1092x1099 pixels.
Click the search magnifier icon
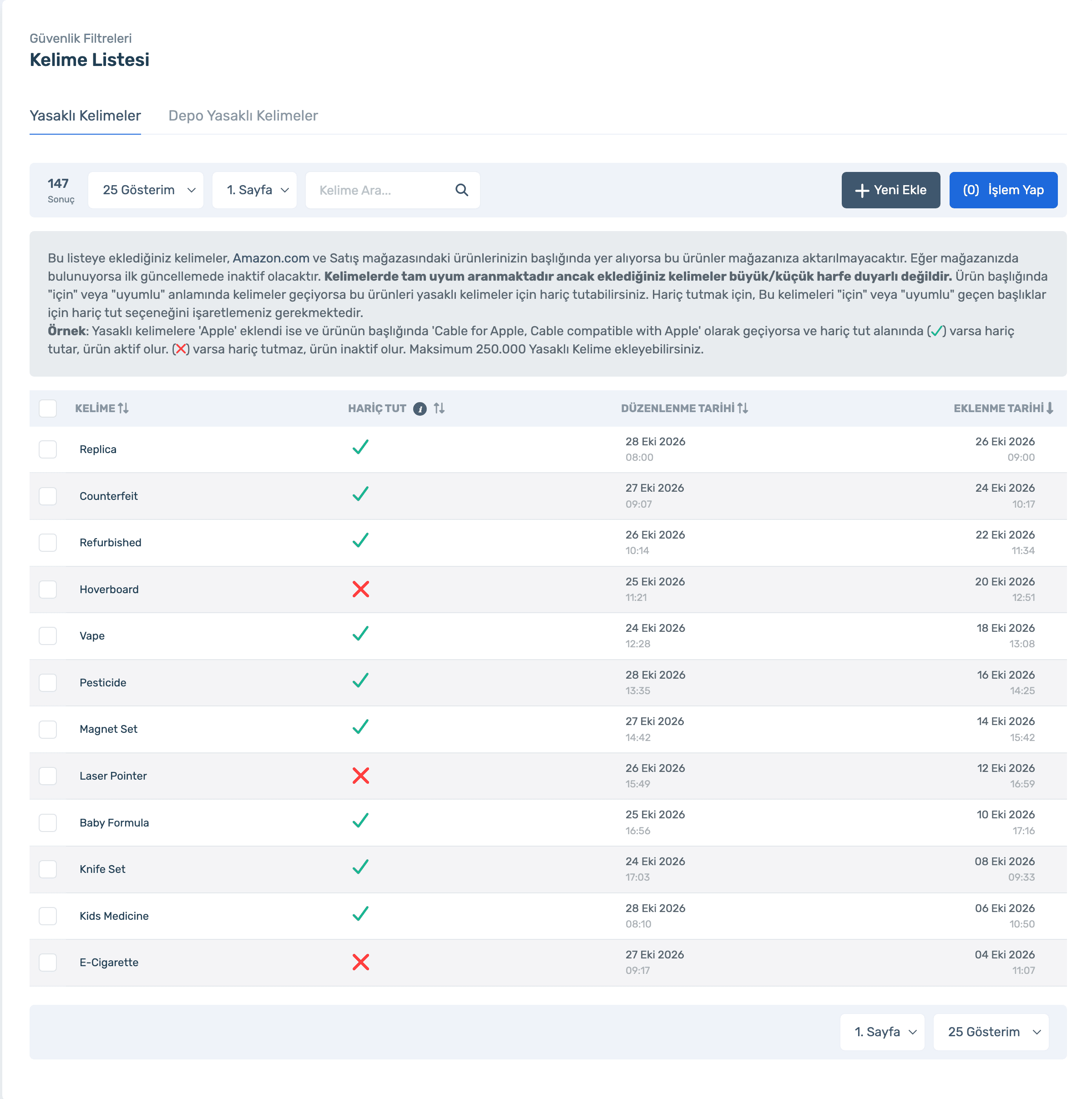coord(461,190)
